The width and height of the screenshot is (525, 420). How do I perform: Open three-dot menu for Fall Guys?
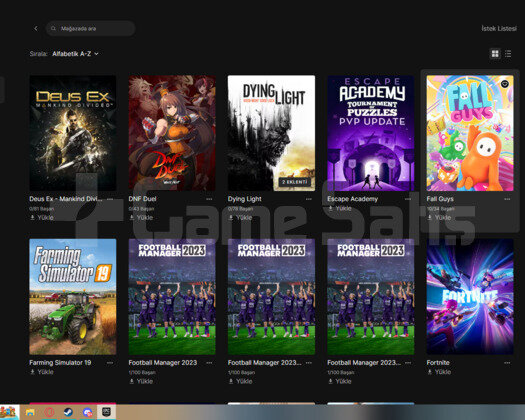pyautogui.click(x=507, y=199)
